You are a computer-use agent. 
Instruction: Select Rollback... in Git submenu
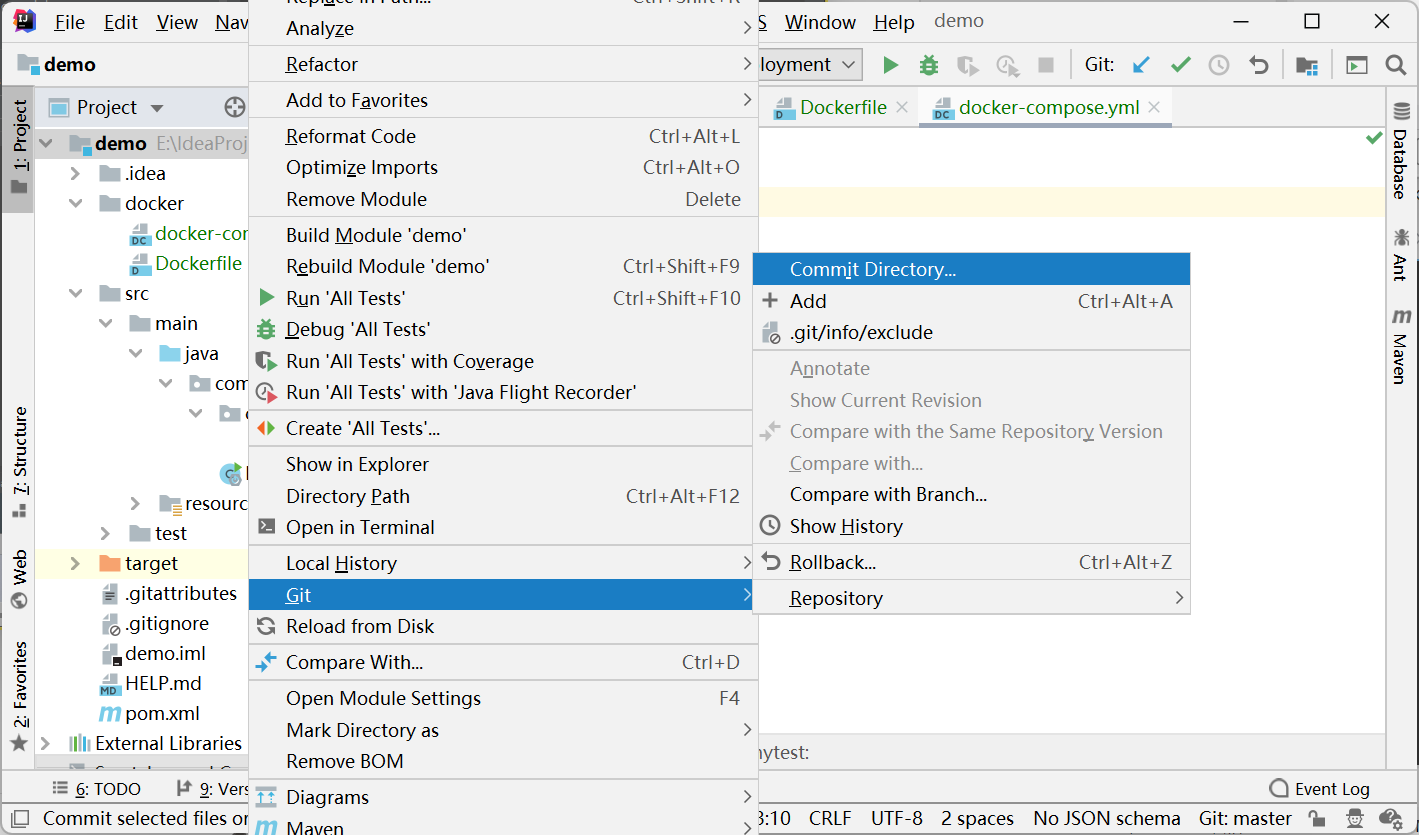[x=971, y=562]
